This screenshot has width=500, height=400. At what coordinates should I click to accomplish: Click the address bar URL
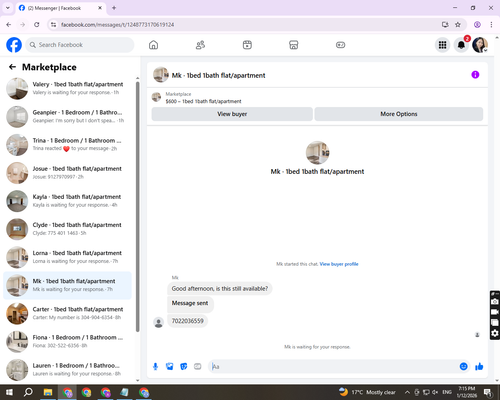[x=118, y=25]
